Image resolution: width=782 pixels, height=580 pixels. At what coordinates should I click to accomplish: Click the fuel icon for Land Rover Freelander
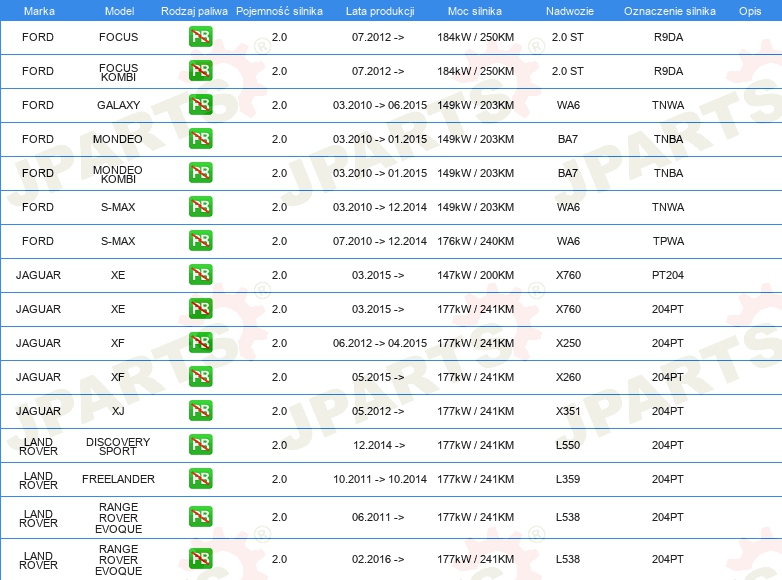coord(200,479)
